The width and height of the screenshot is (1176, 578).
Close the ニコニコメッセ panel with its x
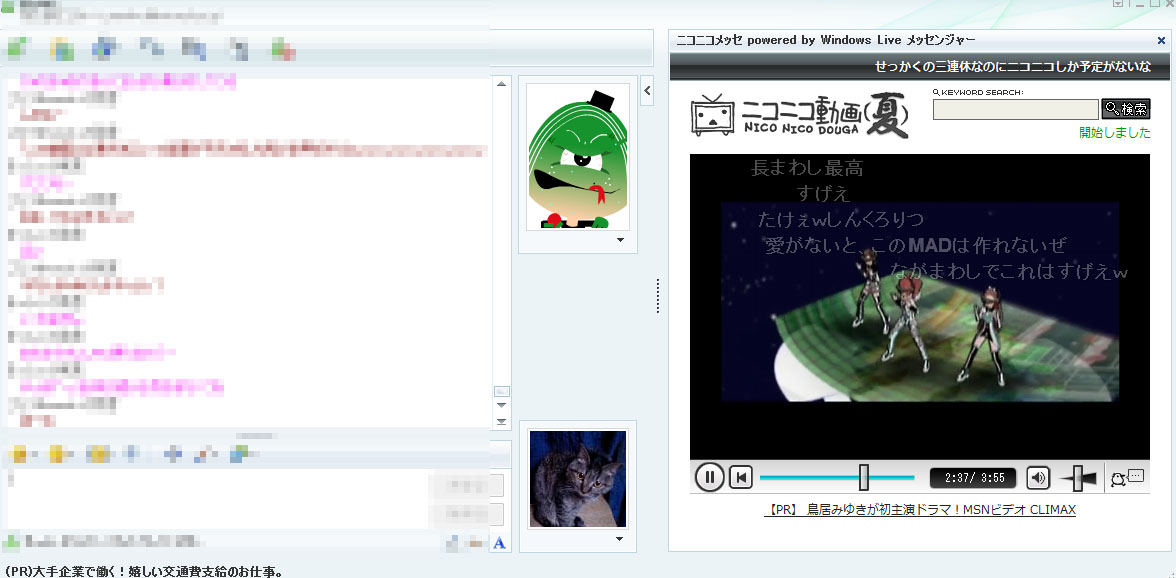pyautogui.click(x=1161, y=40)
